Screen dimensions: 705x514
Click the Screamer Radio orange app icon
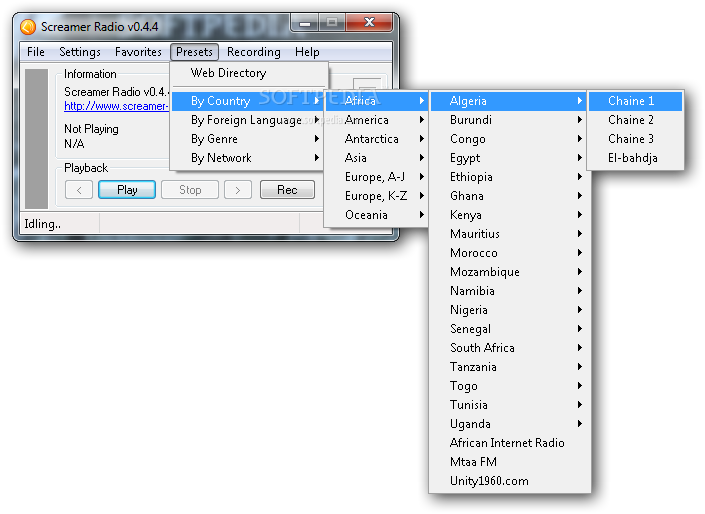(28, 27)
